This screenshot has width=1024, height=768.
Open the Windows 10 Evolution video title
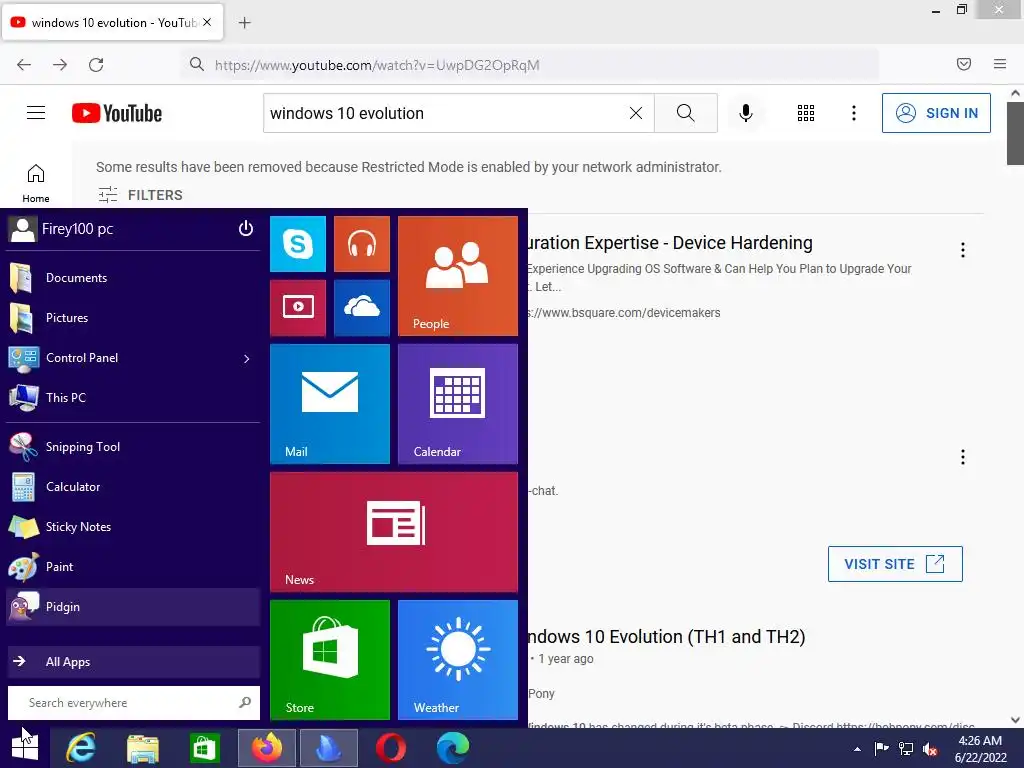click(x=666, y=636)
